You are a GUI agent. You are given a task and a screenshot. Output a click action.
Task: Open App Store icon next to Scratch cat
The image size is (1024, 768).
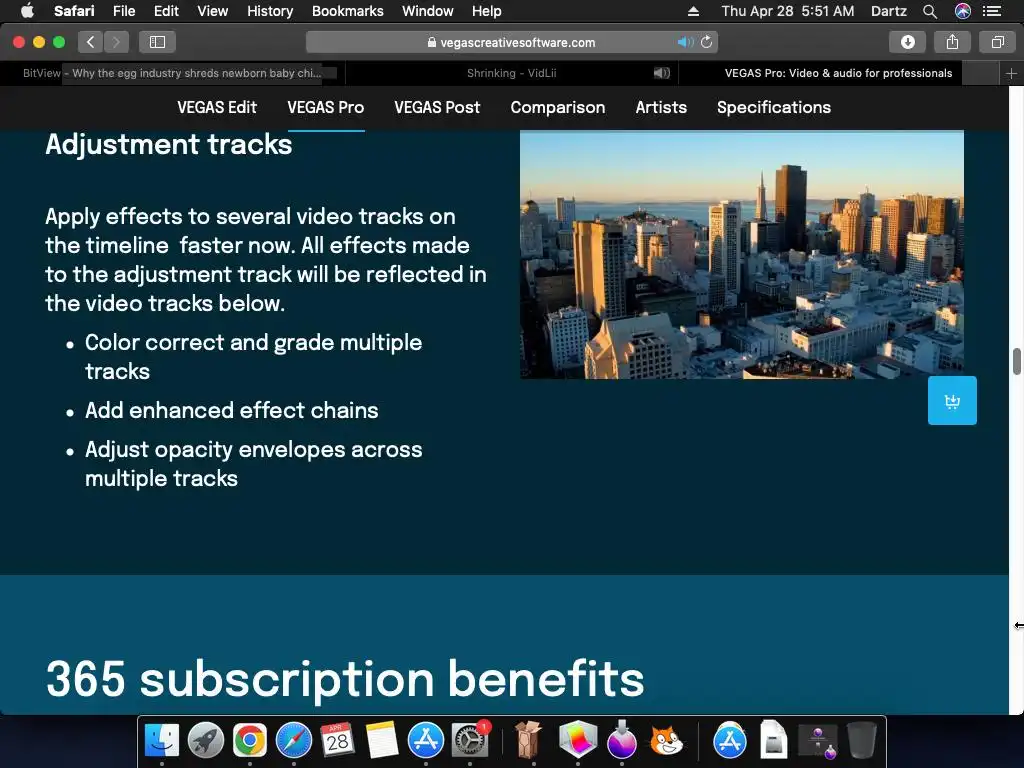point(729,741)
